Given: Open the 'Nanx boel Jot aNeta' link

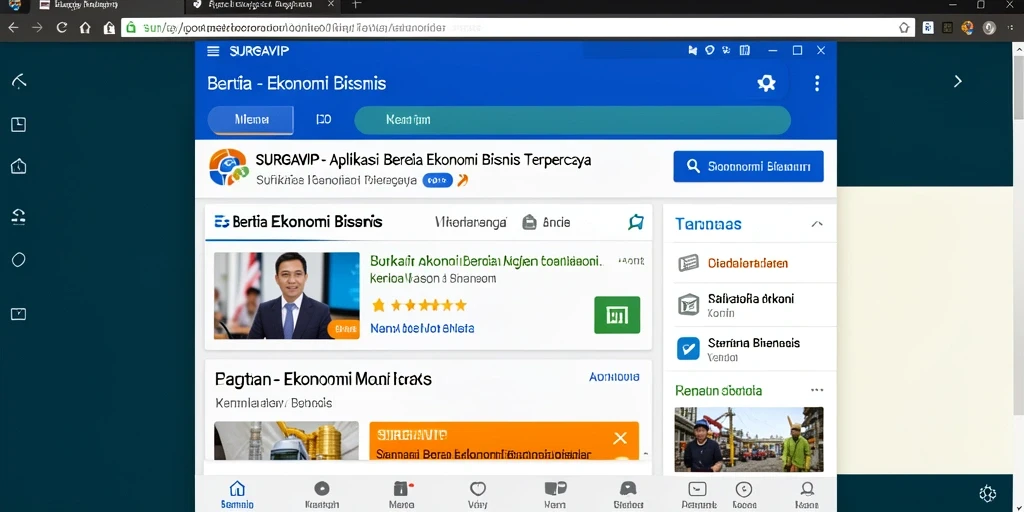Looking at the screenshot, I should (x=422, y=328).
